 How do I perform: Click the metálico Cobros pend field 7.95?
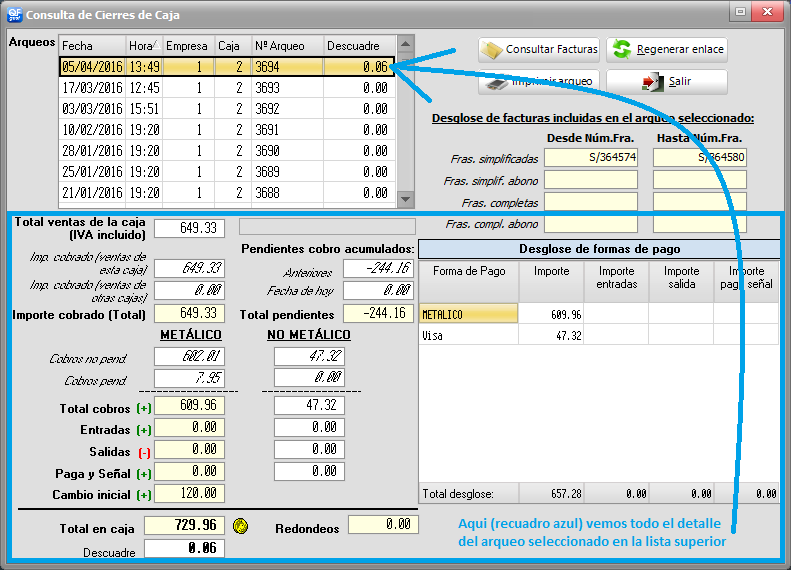pyautogui.click(x=189, y=378)
